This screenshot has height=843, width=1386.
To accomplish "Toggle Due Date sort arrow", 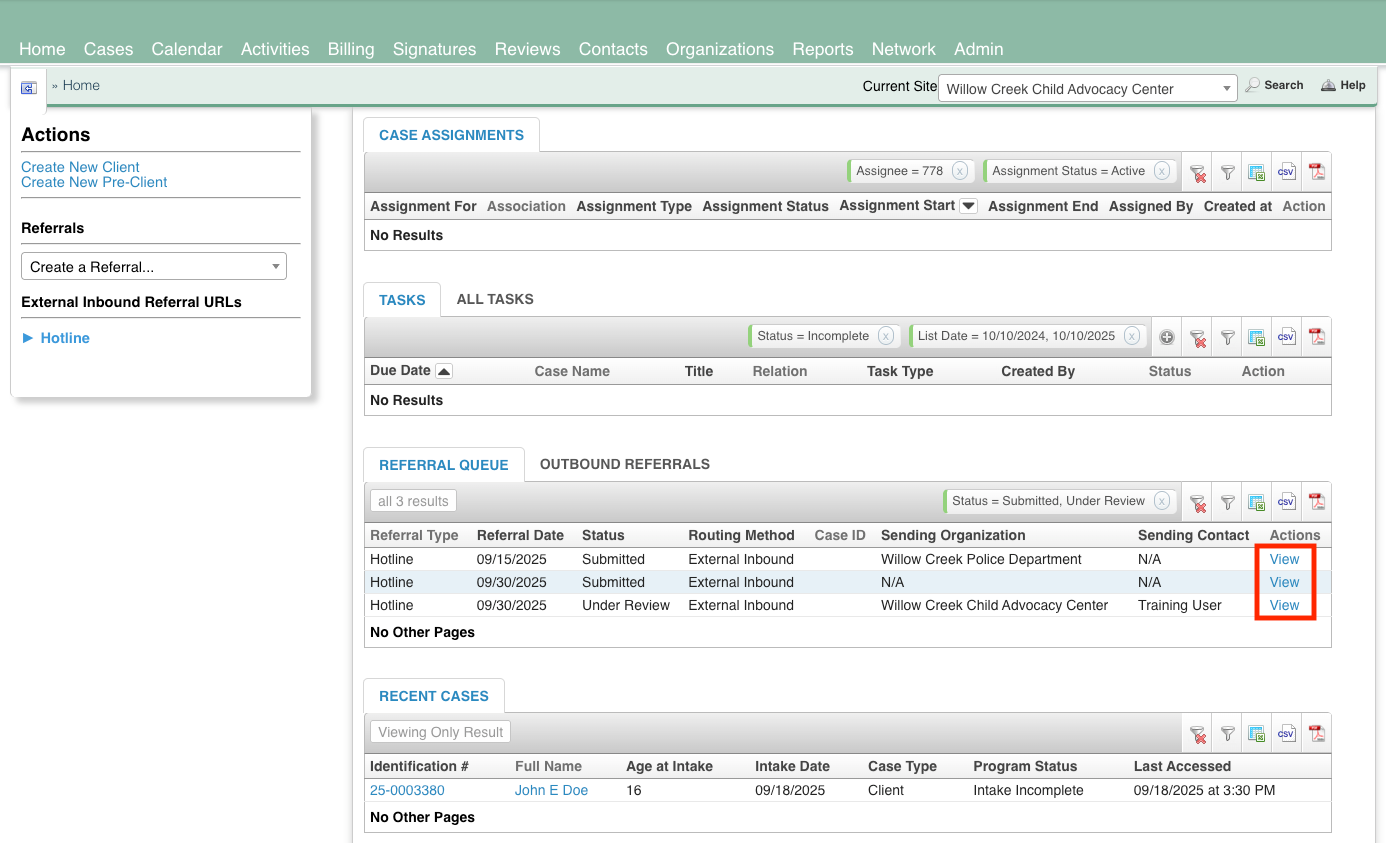I will (x=444, y=371).
